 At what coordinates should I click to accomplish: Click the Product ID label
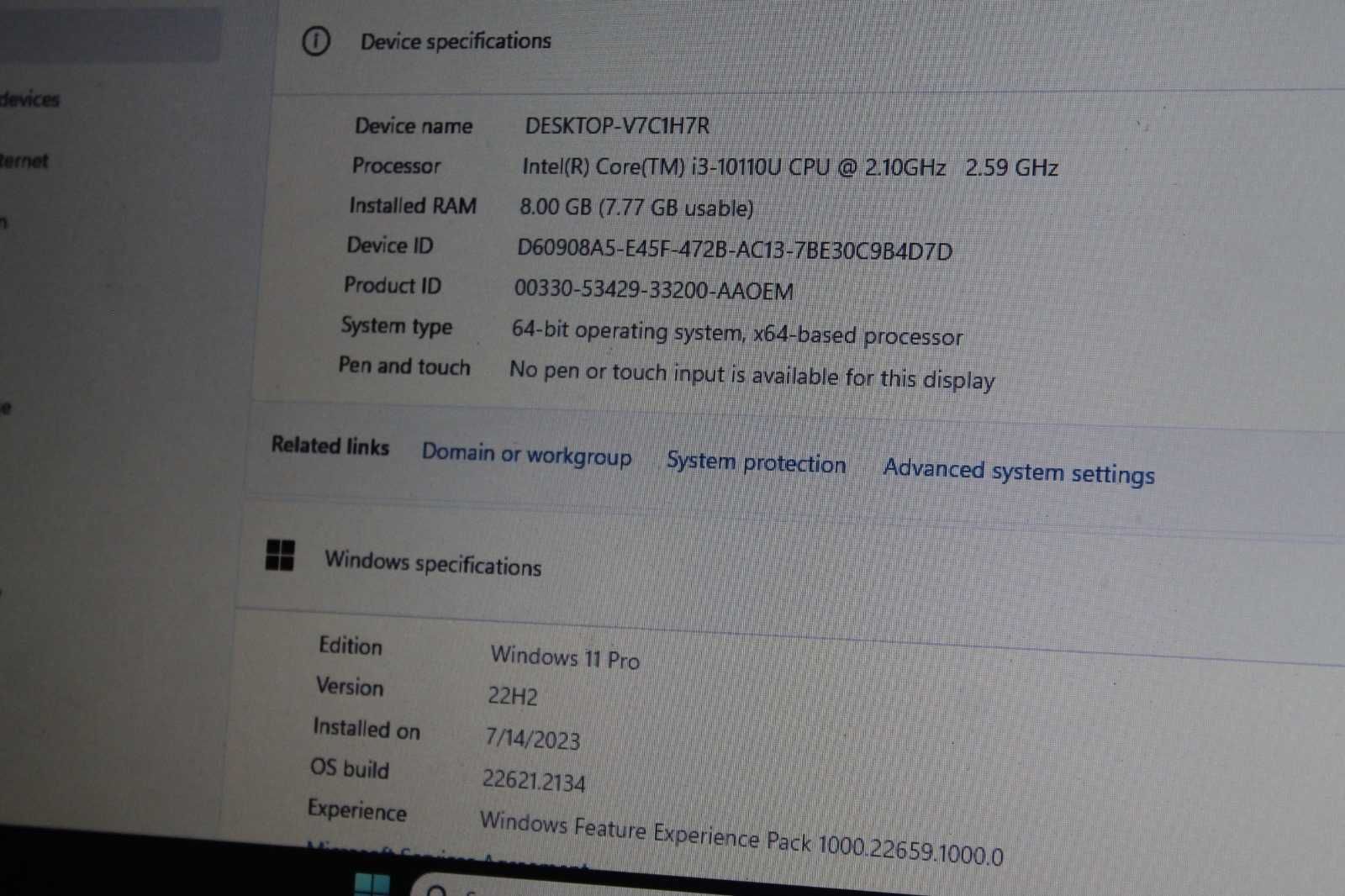[x=392, y=286]
